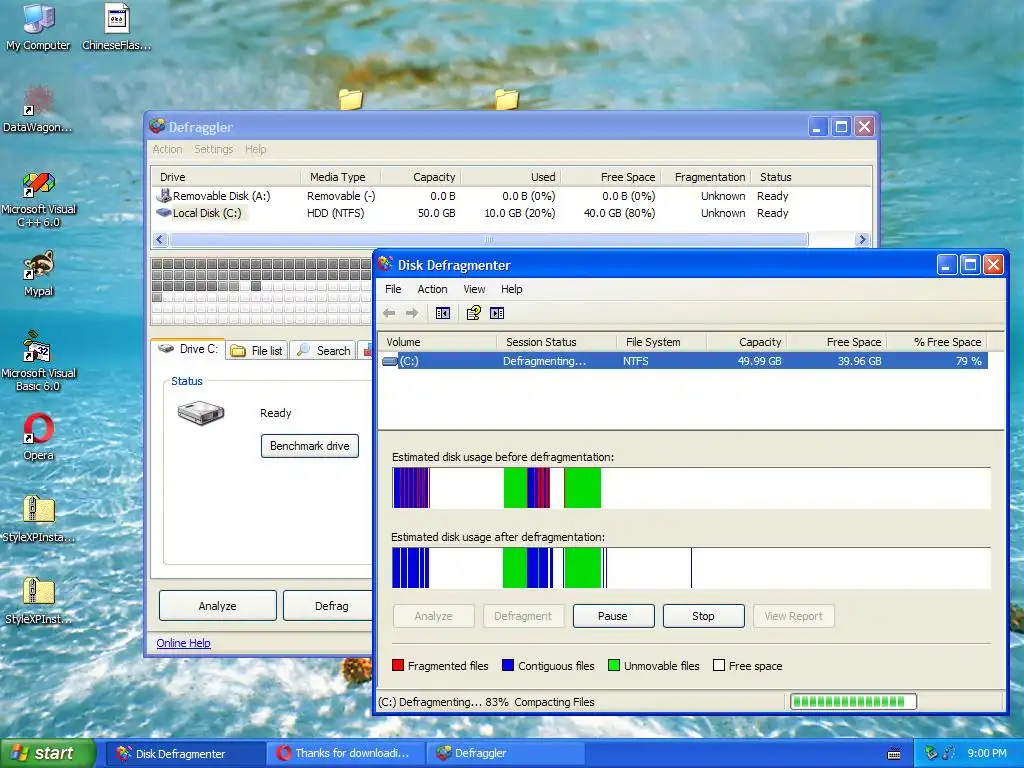Open My Computer desktop icon

tap(38, 27)
